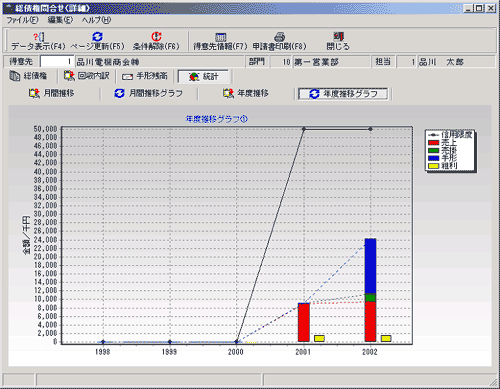500x389 pixels.
Task: Switch to the 回収内訳 tab
Action: tap(87, 76)
